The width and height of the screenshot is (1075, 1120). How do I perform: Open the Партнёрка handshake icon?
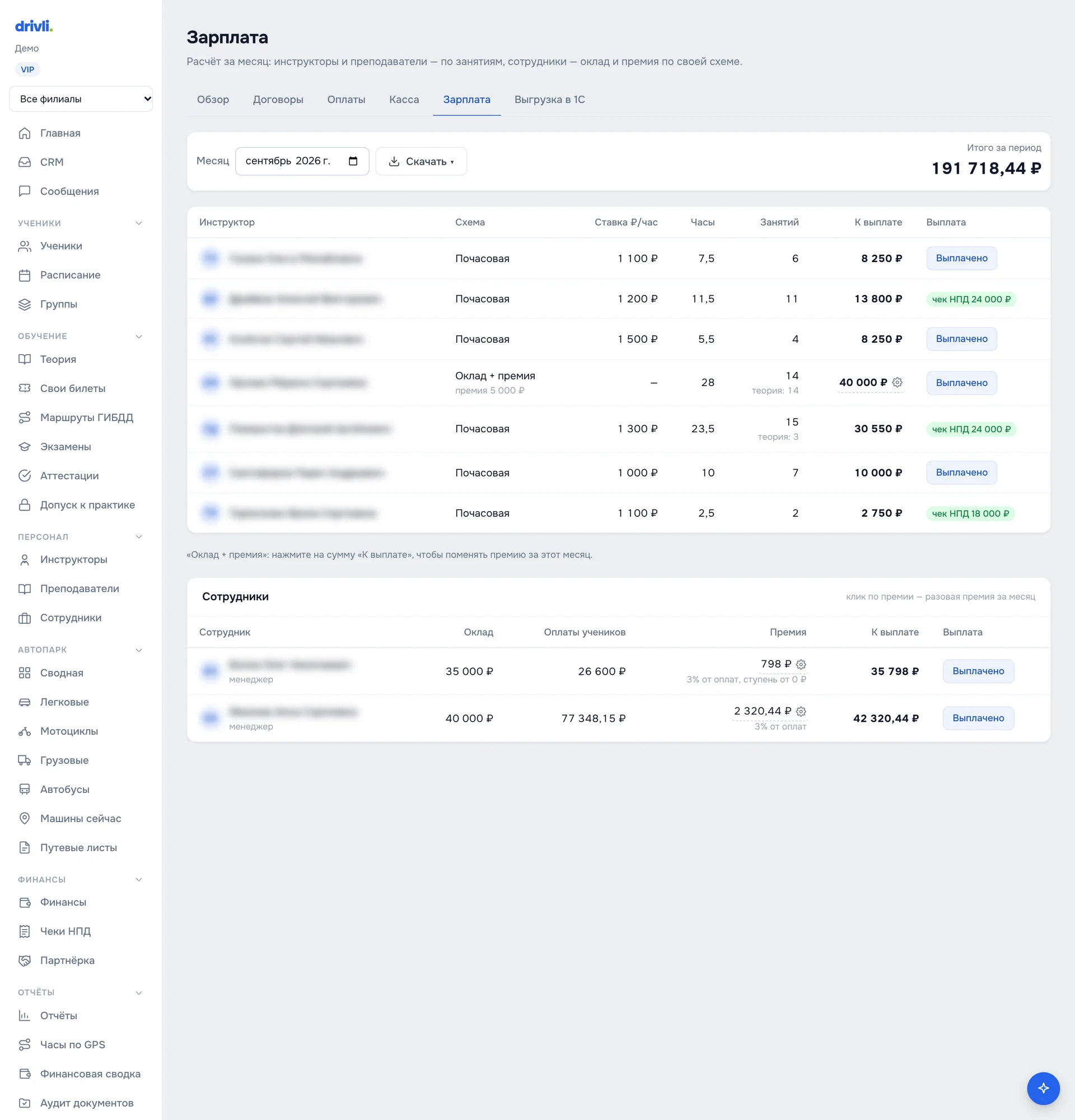(x=25, y=960)
